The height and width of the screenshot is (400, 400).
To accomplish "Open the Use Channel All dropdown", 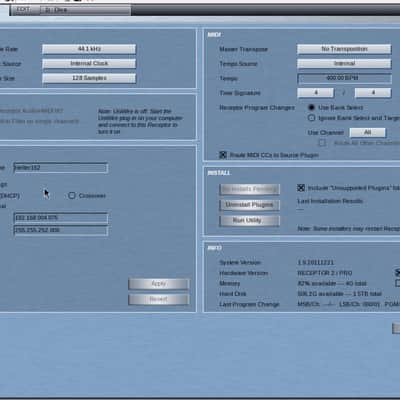I will pyautogui.click(x=367, y=133).
